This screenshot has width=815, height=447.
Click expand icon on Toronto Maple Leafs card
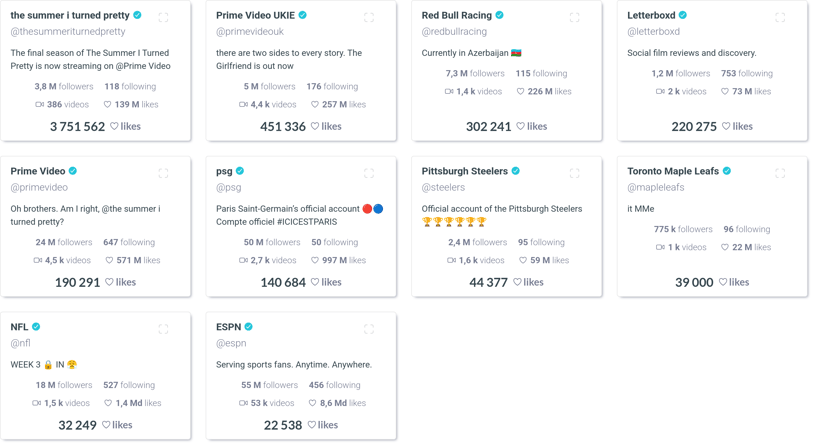[780, 173]
